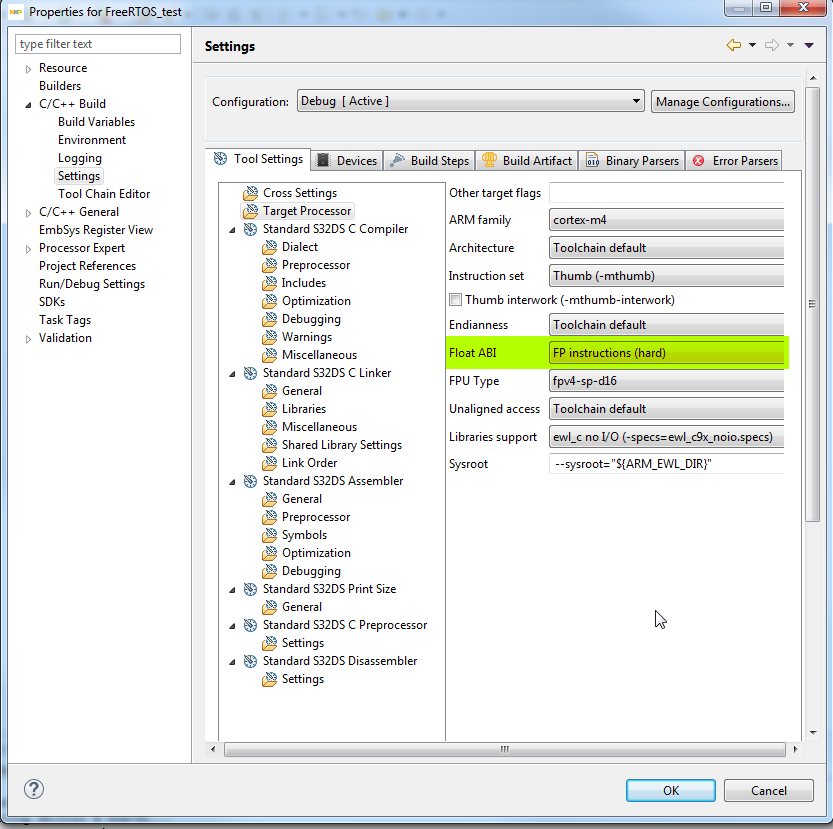Switch to the Error Parsers tab
This screenshot has height=829, width=833.
pyautogui.click(x=734, y=160)
